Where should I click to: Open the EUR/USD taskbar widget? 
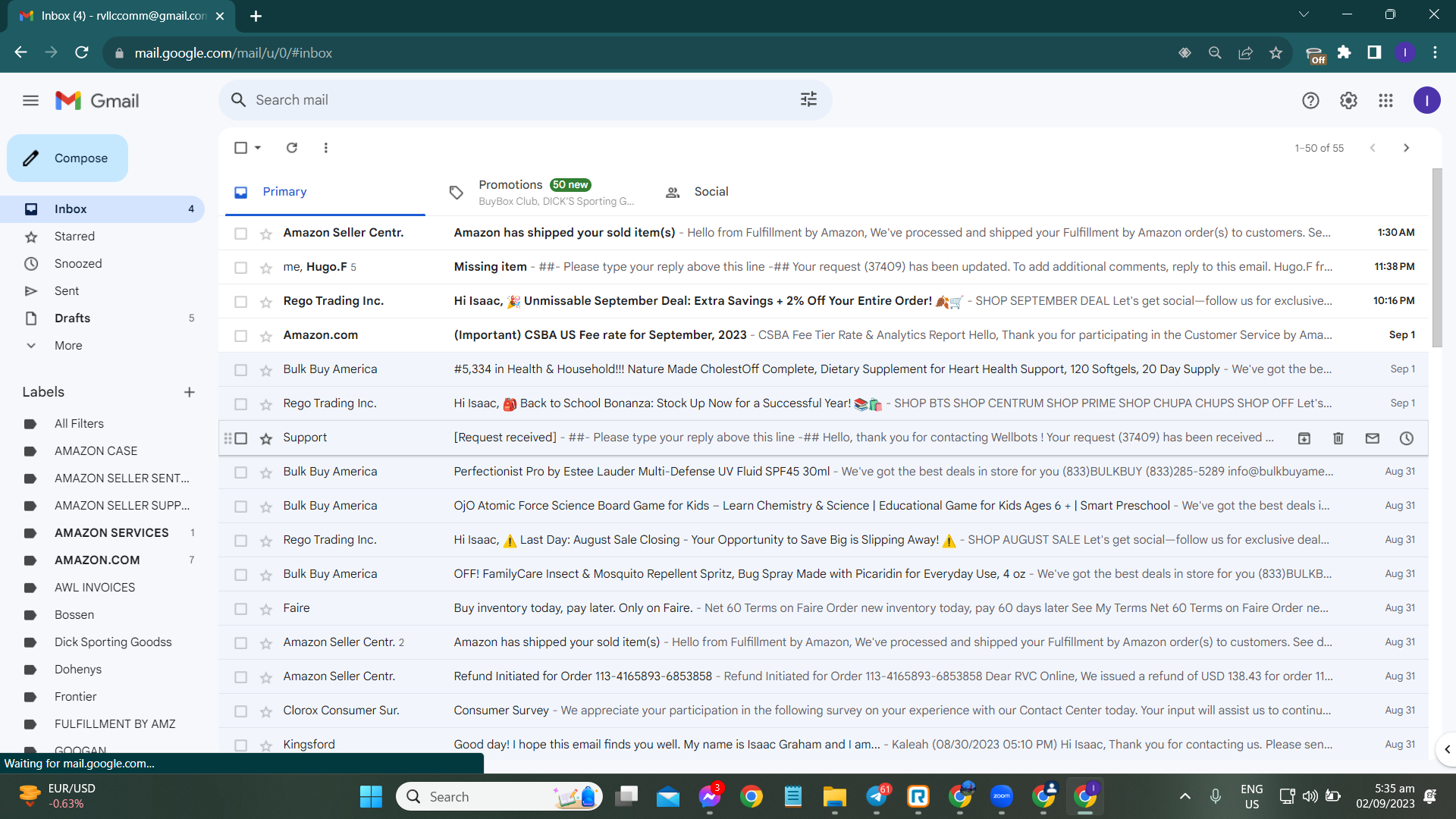pyautogui.click(x=58, y=796)
